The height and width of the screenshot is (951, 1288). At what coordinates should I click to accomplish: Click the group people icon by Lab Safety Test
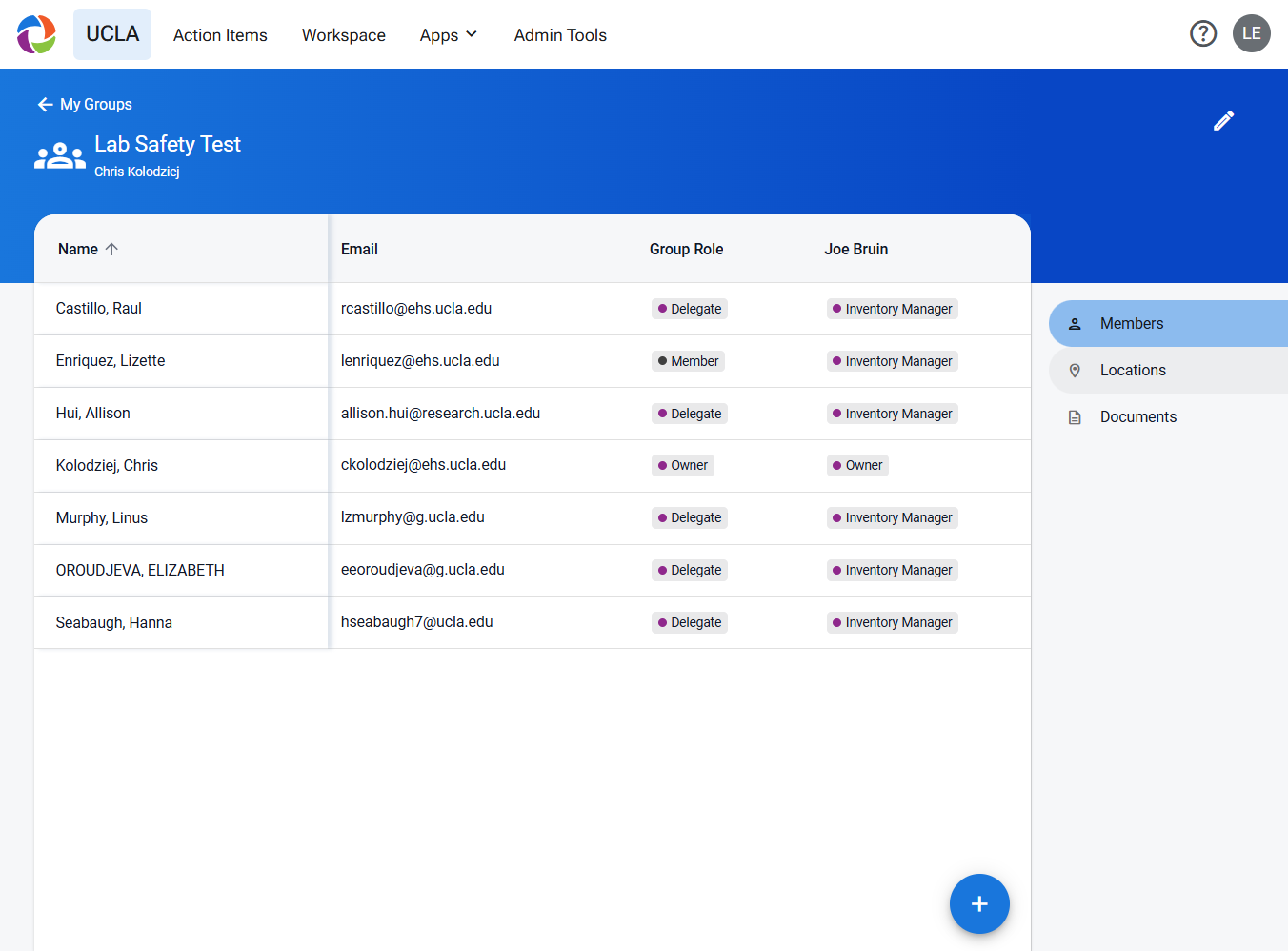pos(60,155)
